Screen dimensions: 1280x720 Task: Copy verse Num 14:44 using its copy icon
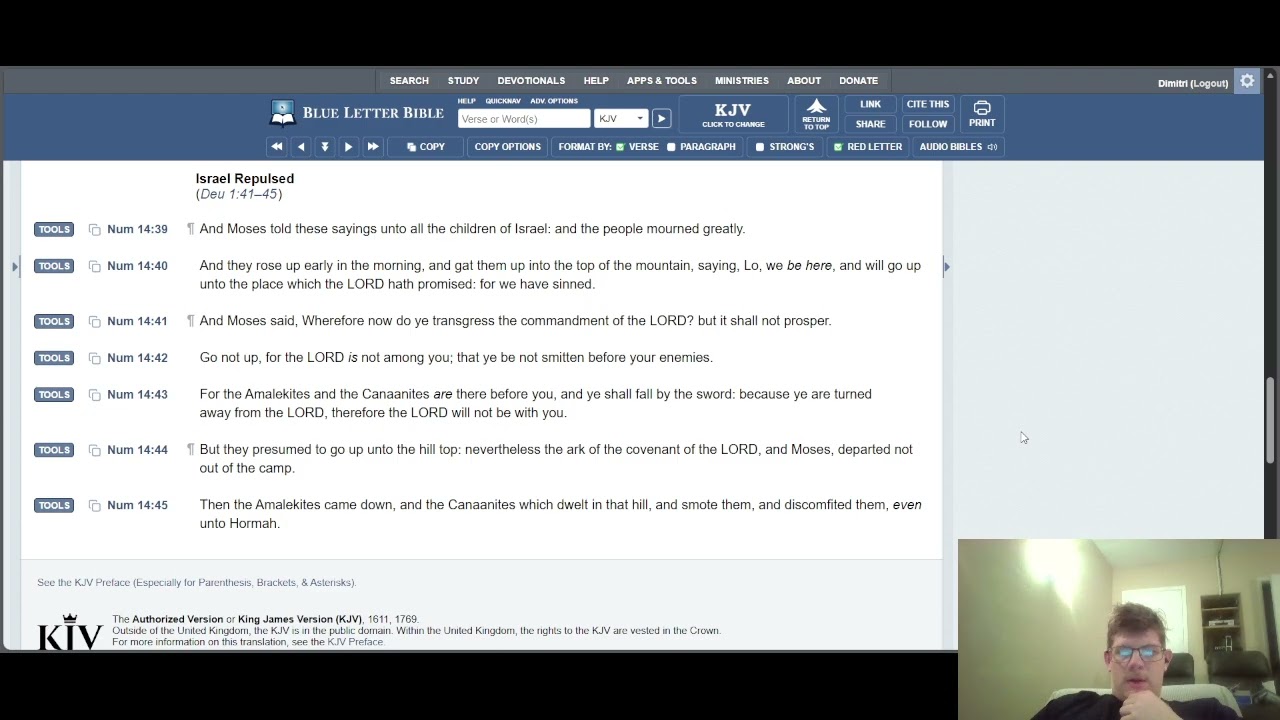click(x=94, y=450)
